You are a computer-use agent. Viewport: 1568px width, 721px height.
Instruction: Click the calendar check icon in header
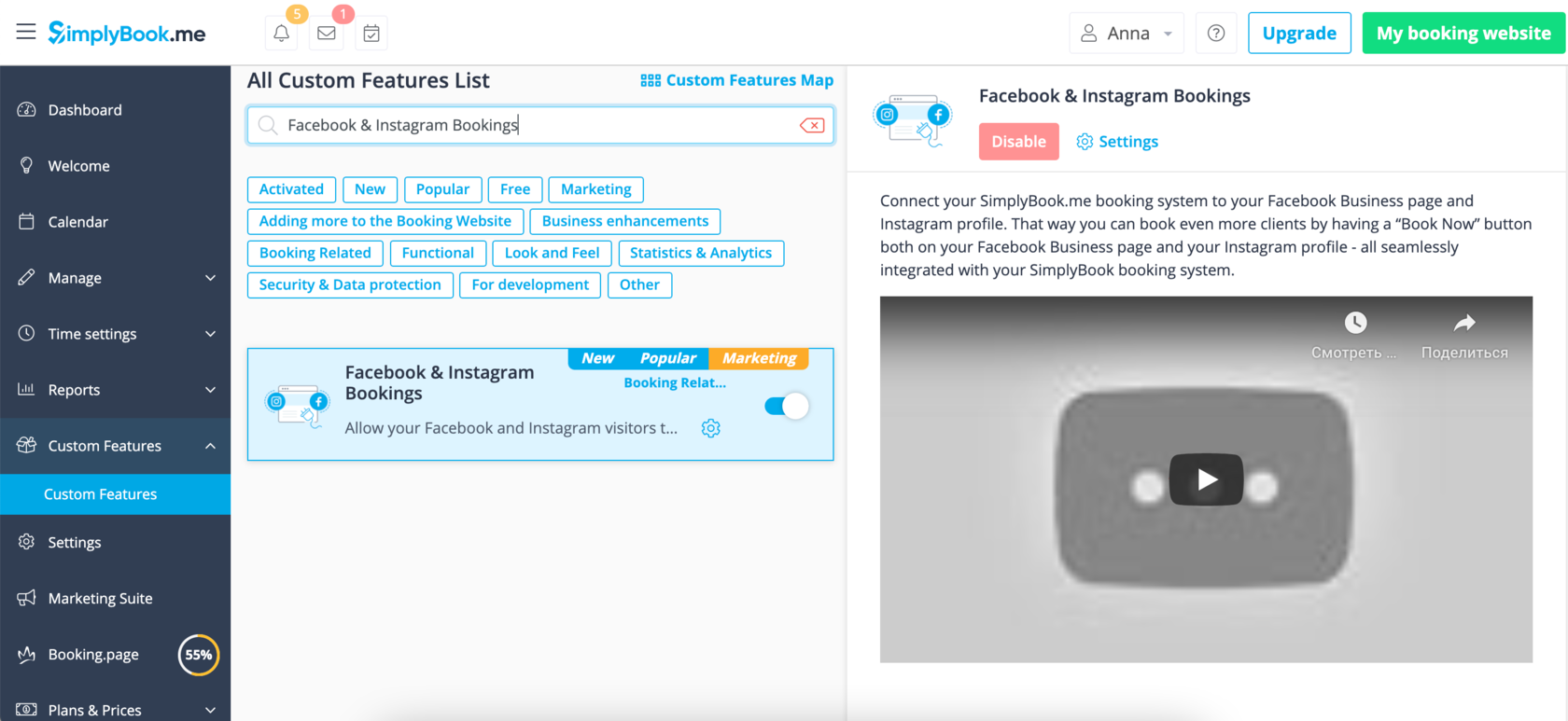click(371, 34)
